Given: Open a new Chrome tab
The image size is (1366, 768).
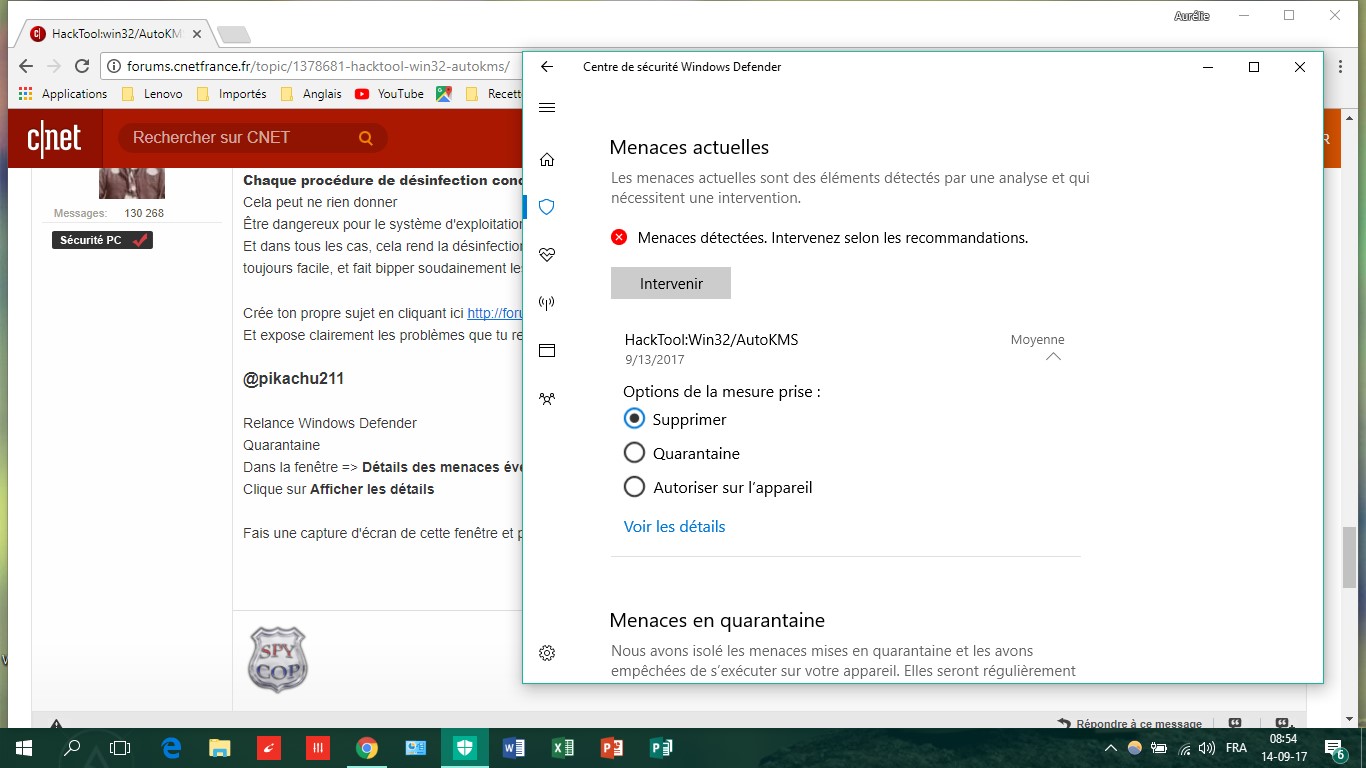Looking at the screenshot, I should (233, 35).
